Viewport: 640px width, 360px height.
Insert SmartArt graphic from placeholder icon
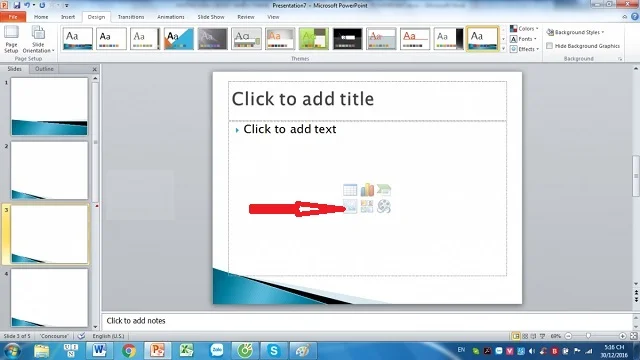click(x=384, y=190)
